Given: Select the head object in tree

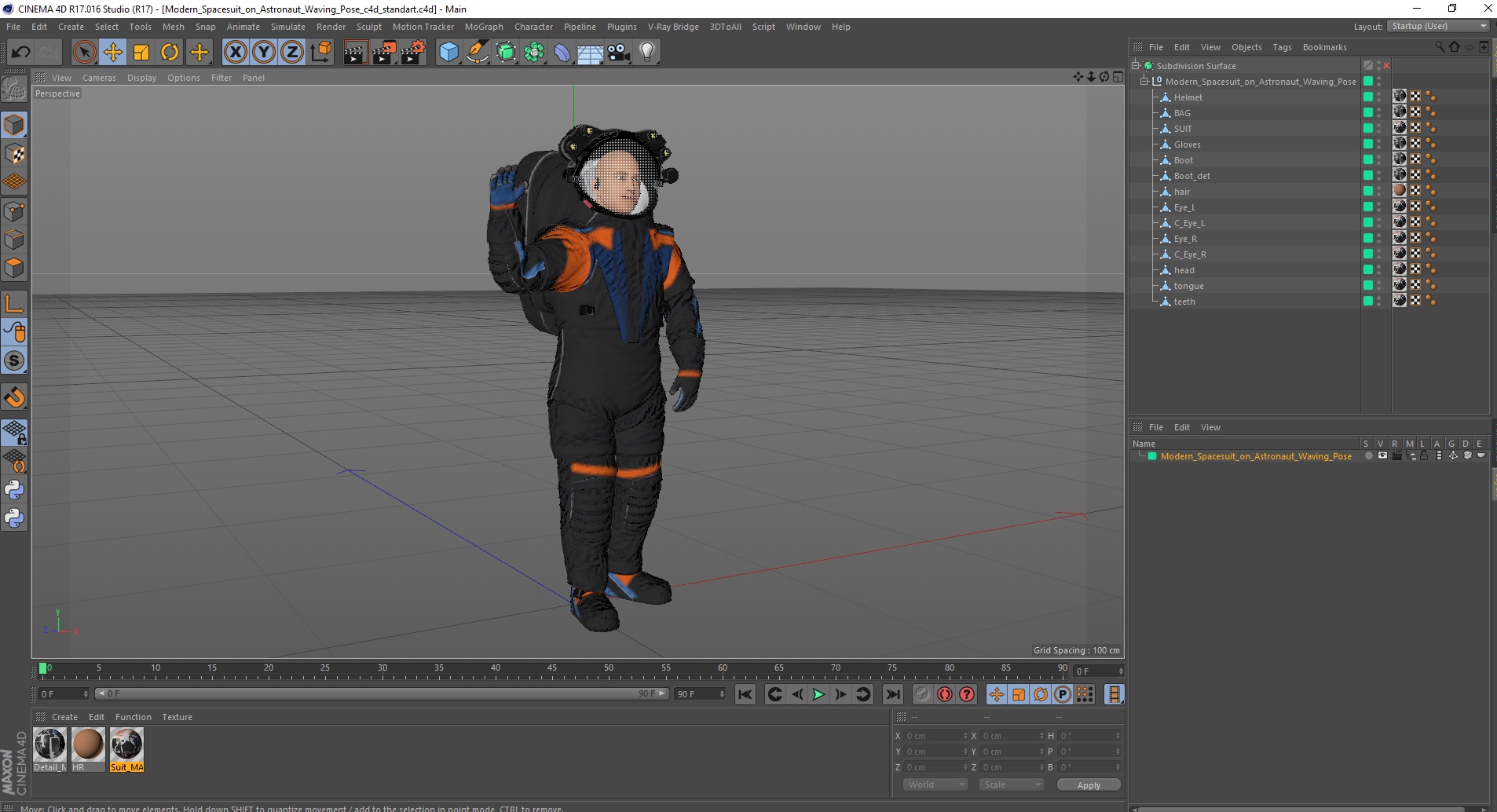Looking at the screenshot, I should pyautogui.click(x=1184, y=270).
